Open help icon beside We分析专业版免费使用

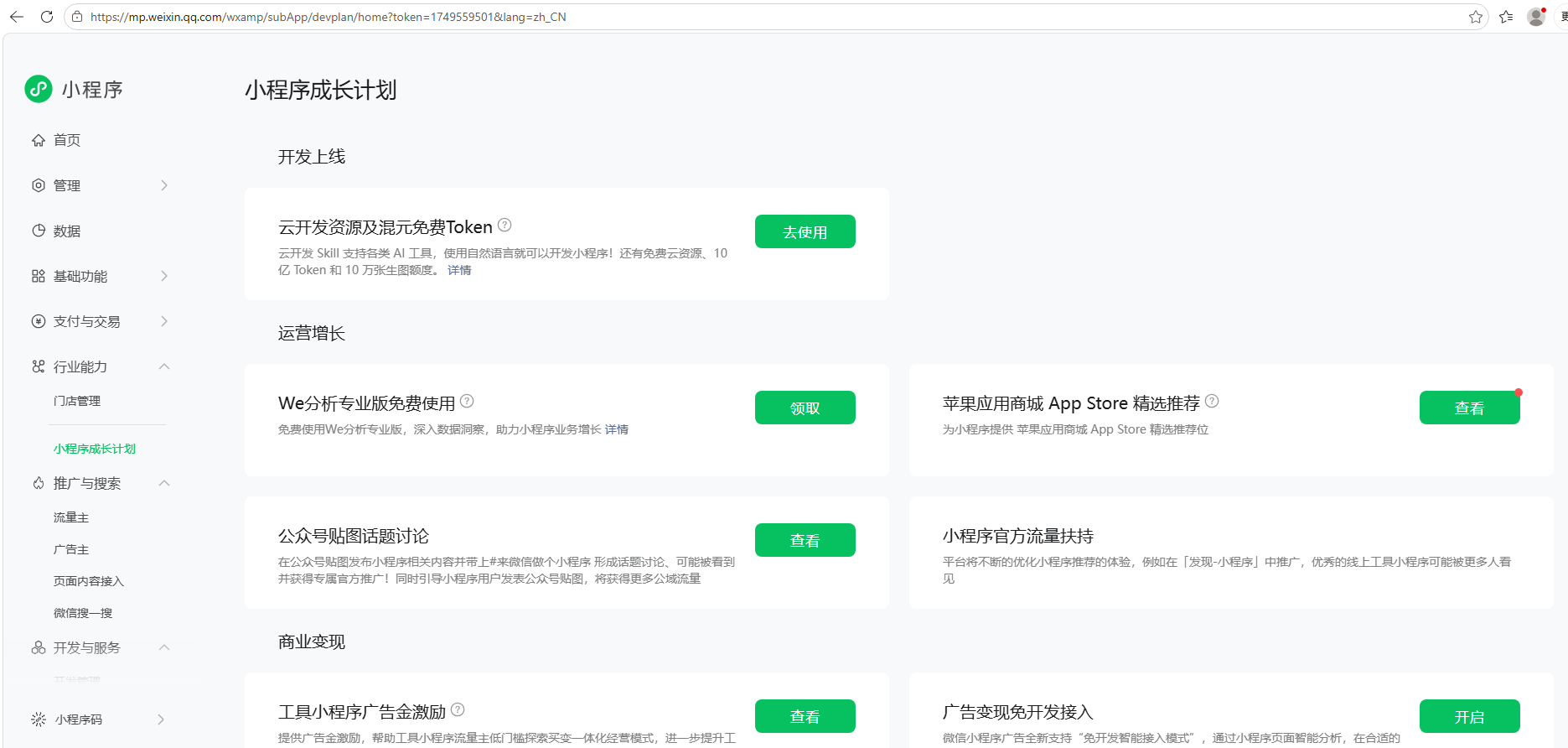[x=467, y=401]
